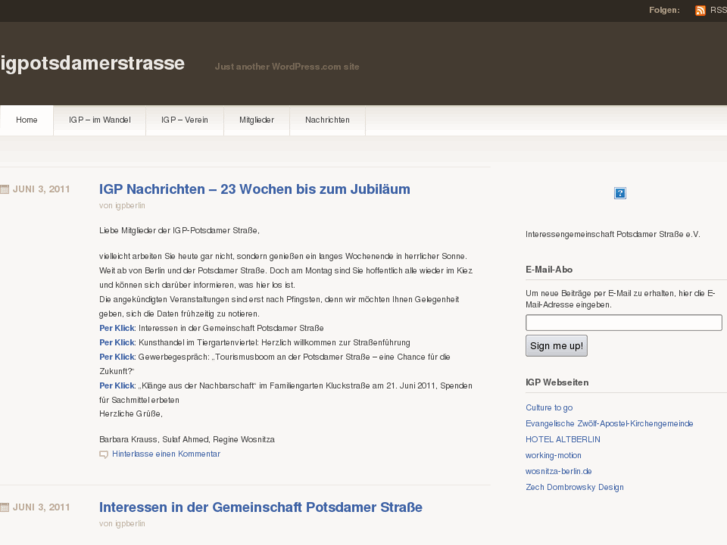The width and height of the screenshot is (727, 545).
Task: Click the IGP Webseiten heading
Action: pos(557,383)
